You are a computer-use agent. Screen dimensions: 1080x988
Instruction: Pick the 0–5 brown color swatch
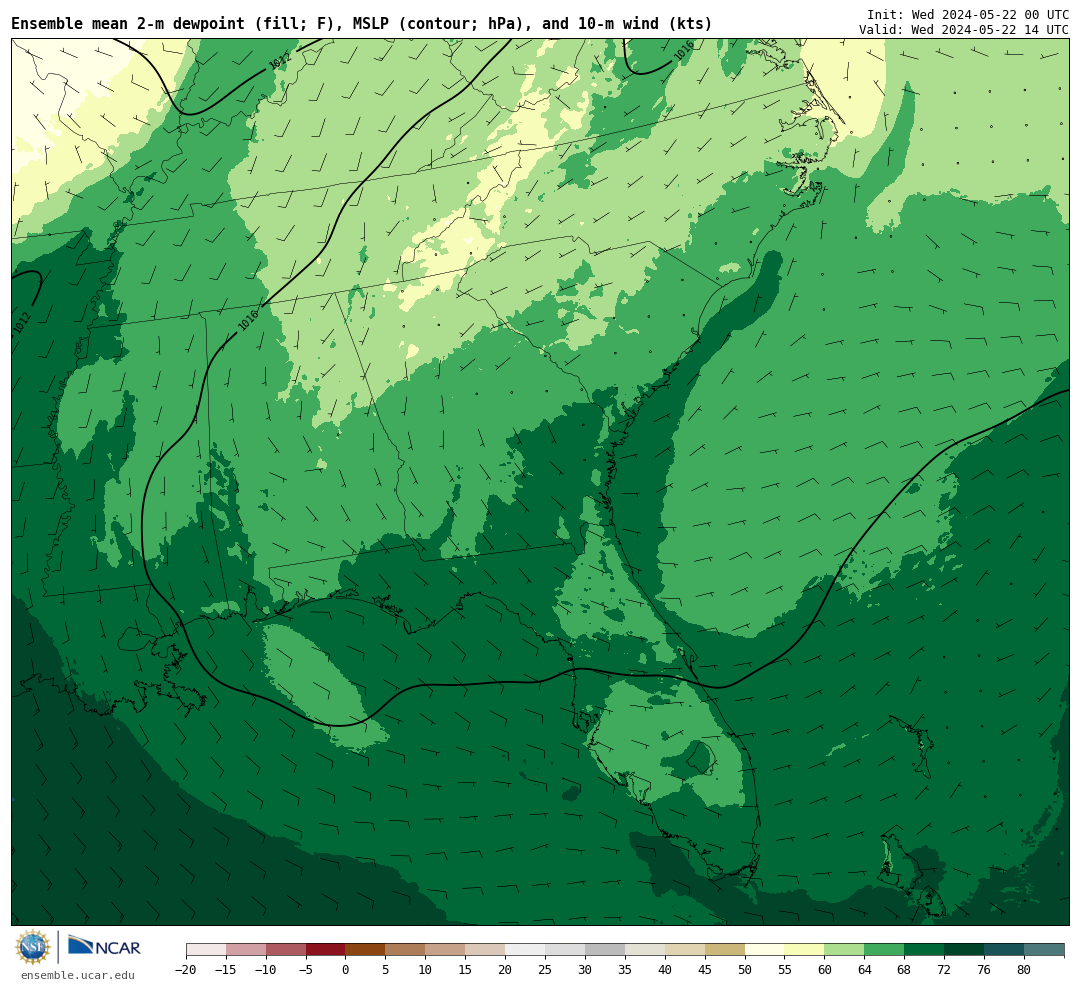point(366,950)
